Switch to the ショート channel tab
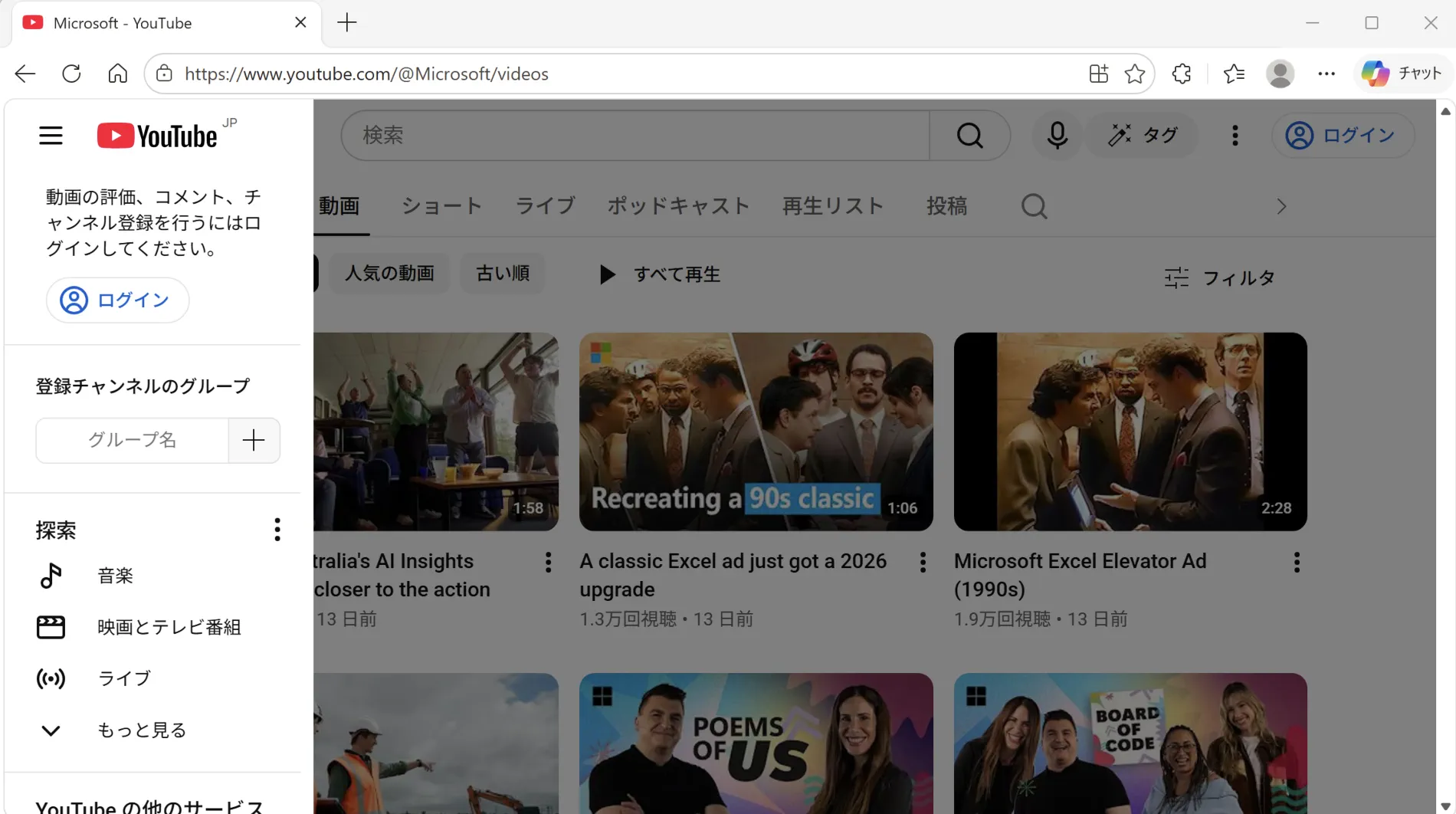The image size is (1456, 814). 441,206
